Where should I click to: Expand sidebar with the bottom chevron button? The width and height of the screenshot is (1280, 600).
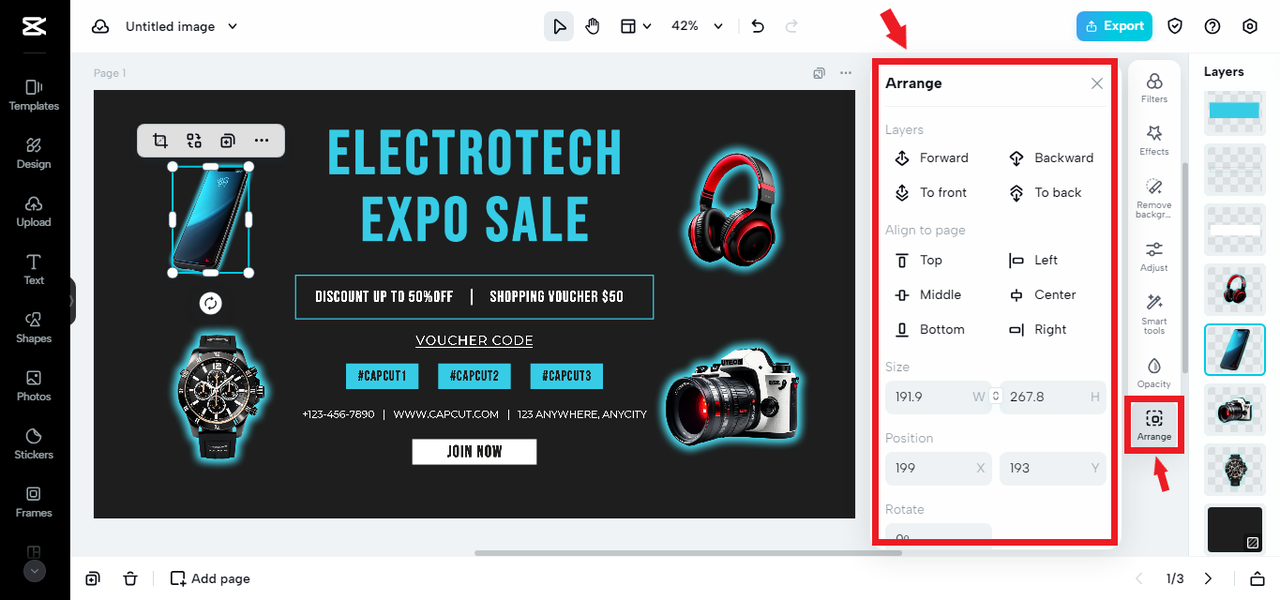coord(34,571)
